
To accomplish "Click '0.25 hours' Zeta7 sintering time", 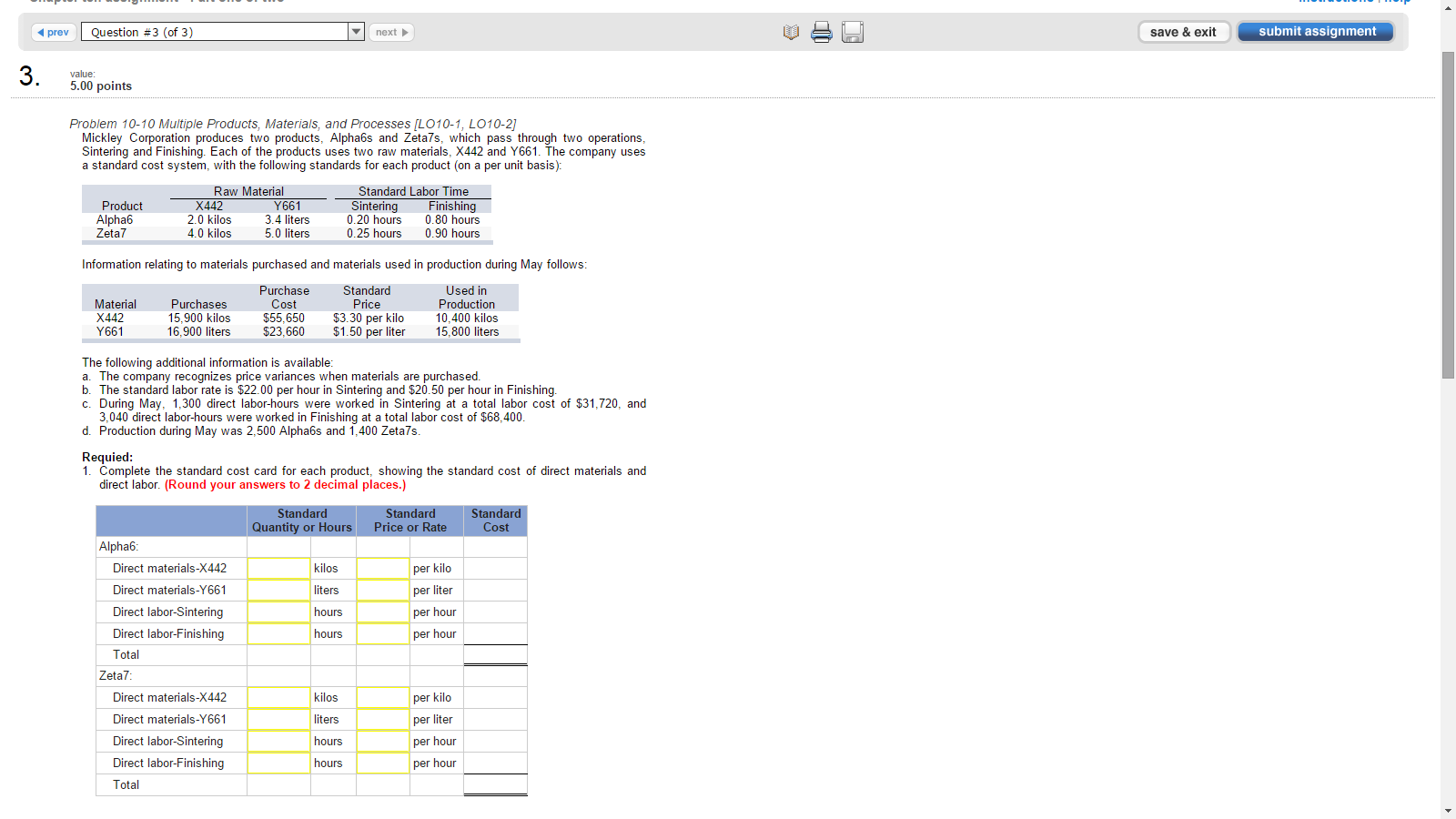I will tap(374, 234).
